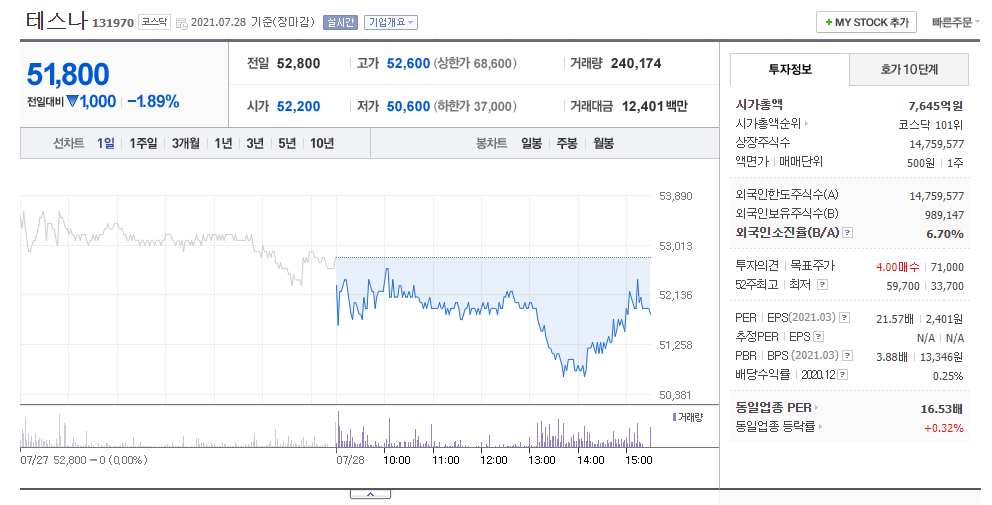The height and width of the screenshot is (505, 992).
Task: Click the 동일업종 PER value 16.53배
Action: [942, 409]
